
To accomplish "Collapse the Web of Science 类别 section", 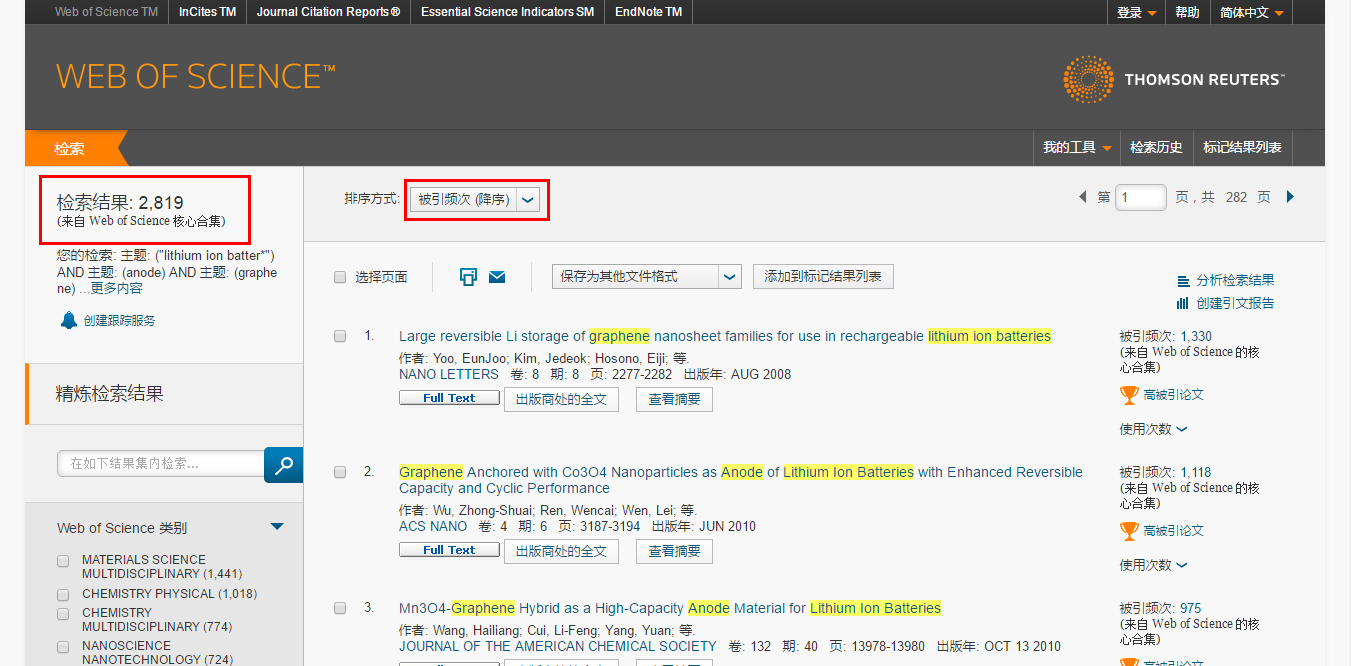I will (277, 527).
